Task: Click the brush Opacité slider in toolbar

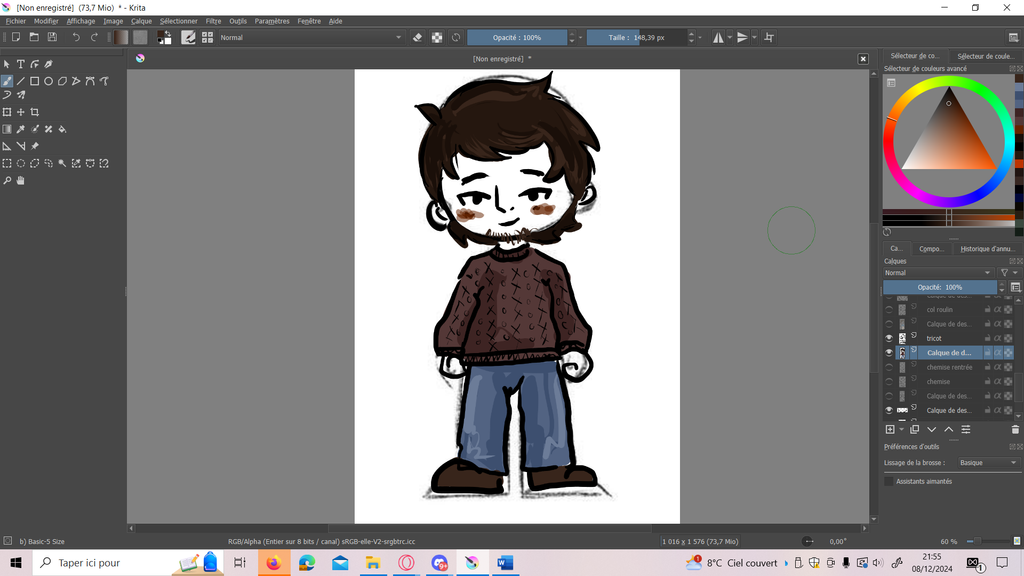Action: (517, 37)
